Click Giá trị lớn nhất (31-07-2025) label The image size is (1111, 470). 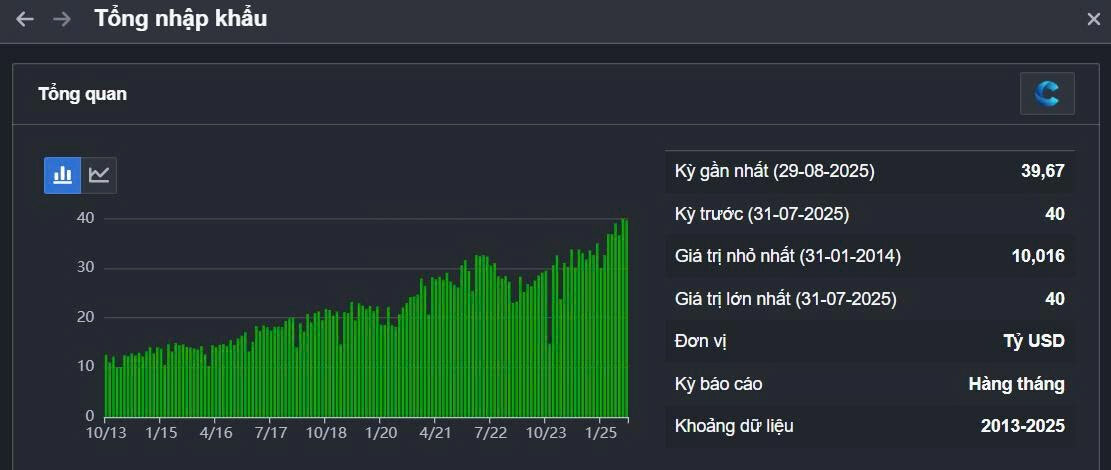coord(786,299)
